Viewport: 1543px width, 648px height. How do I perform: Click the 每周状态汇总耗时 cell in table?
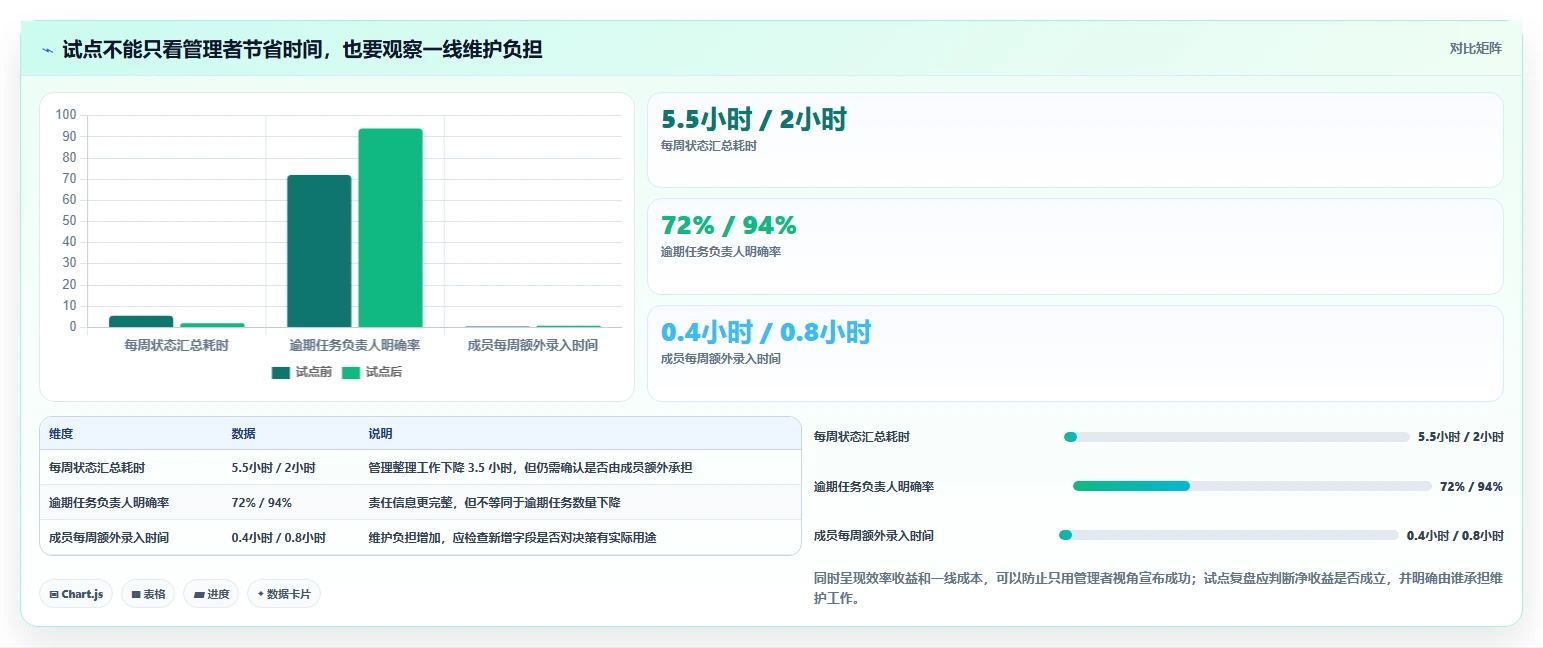tap(97, 468)
